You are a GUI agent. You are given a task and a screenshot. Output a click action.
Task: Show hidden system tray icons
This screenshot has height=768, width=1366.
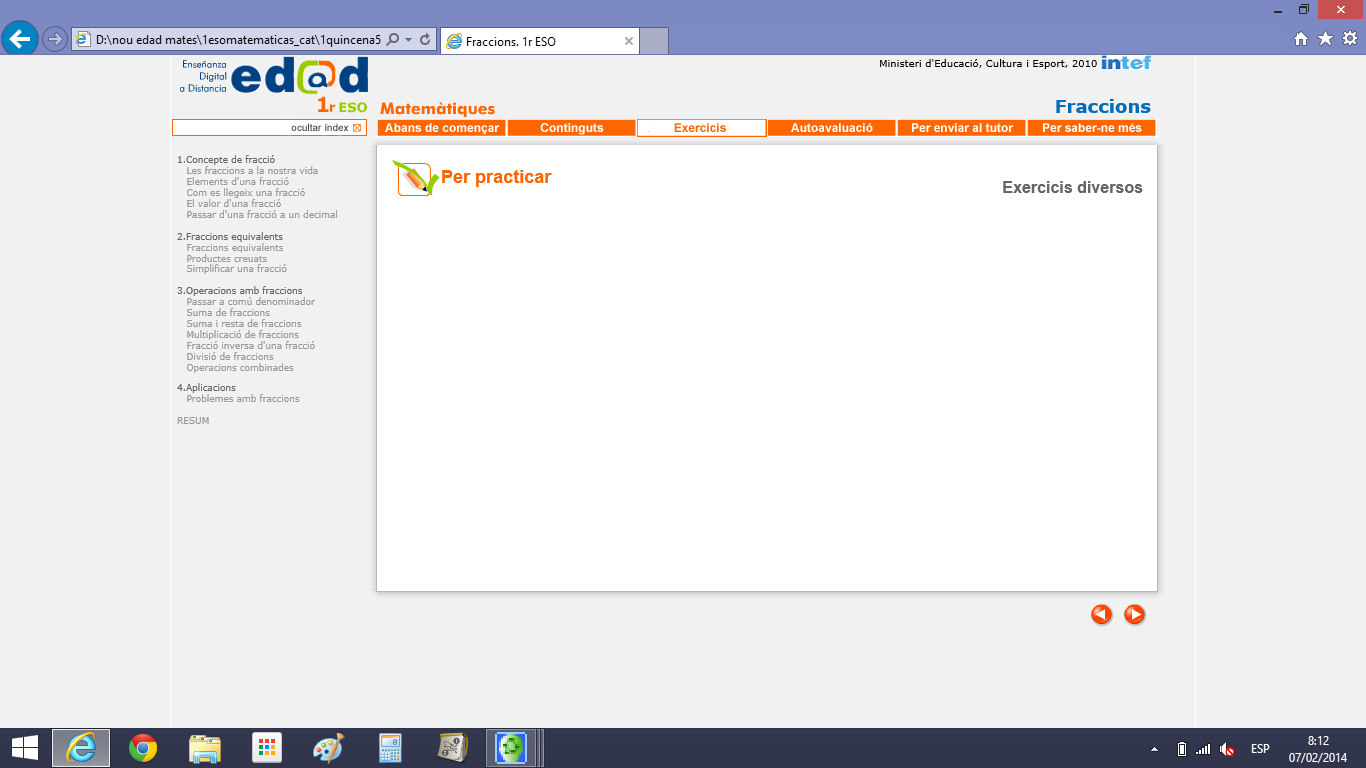1155,749
